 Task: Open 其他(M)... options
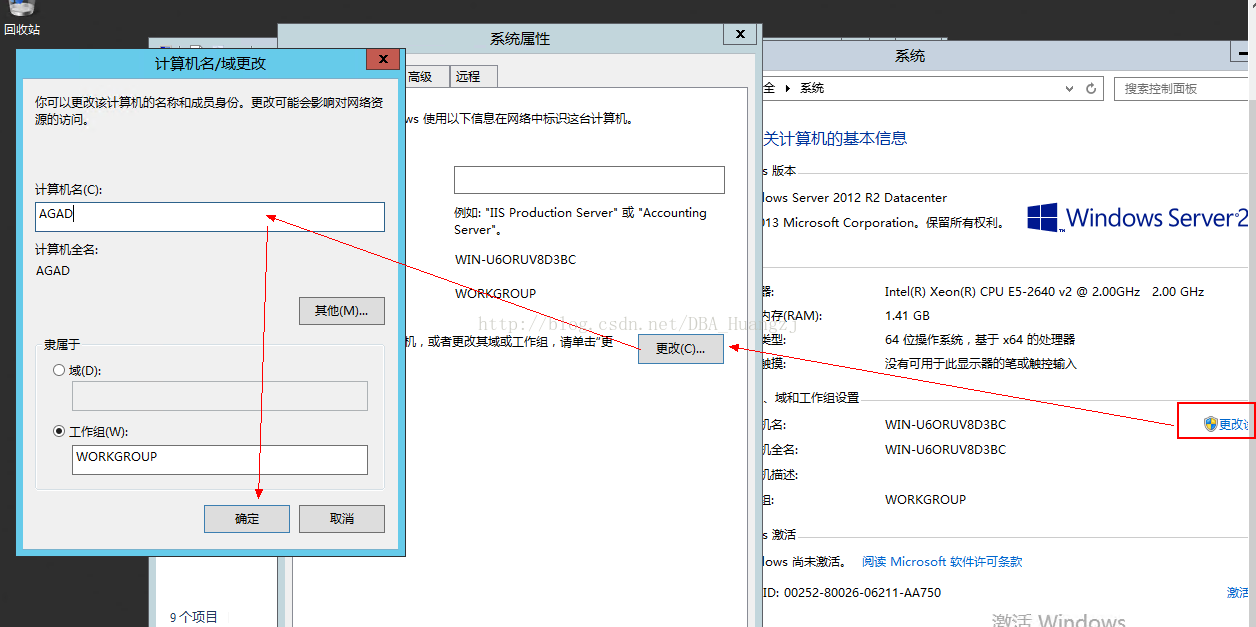click(342, 311)
